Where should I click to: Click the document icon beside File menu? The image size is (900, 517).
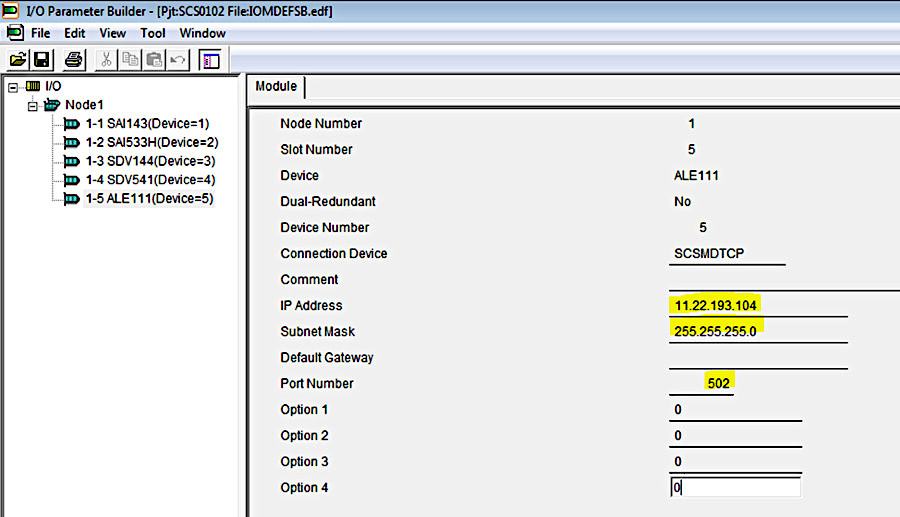(x=15, y=33)
